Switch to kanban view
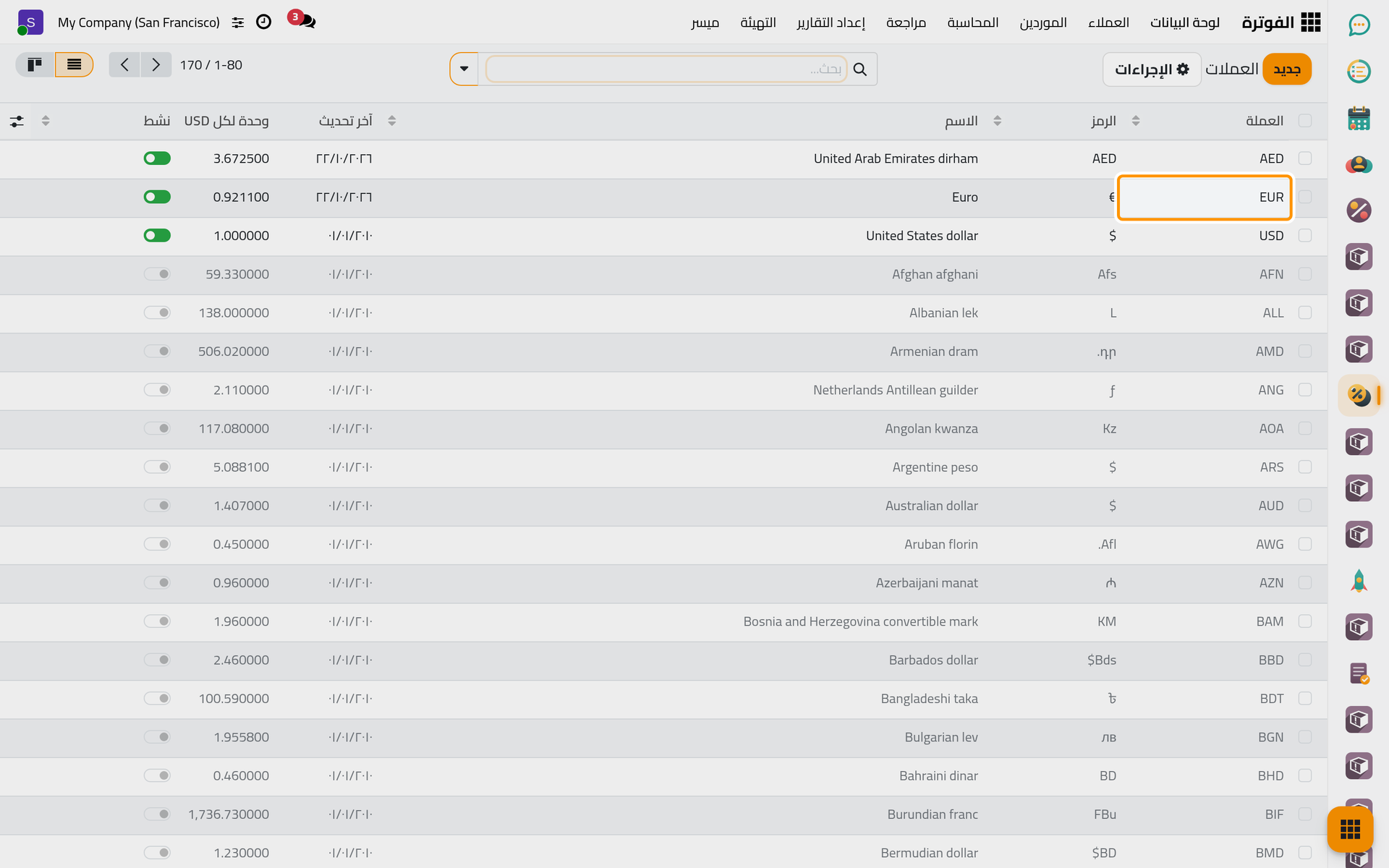This screenshot has height=868, width=1389. (35, 65)
